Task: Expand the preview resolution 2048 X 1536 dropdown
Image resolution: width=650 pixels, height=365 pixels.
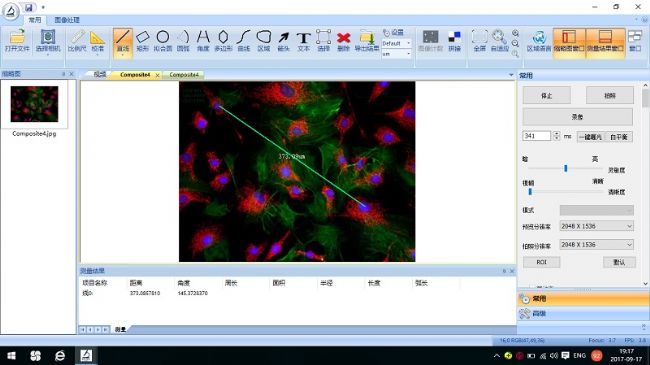Action: (597, 226)
